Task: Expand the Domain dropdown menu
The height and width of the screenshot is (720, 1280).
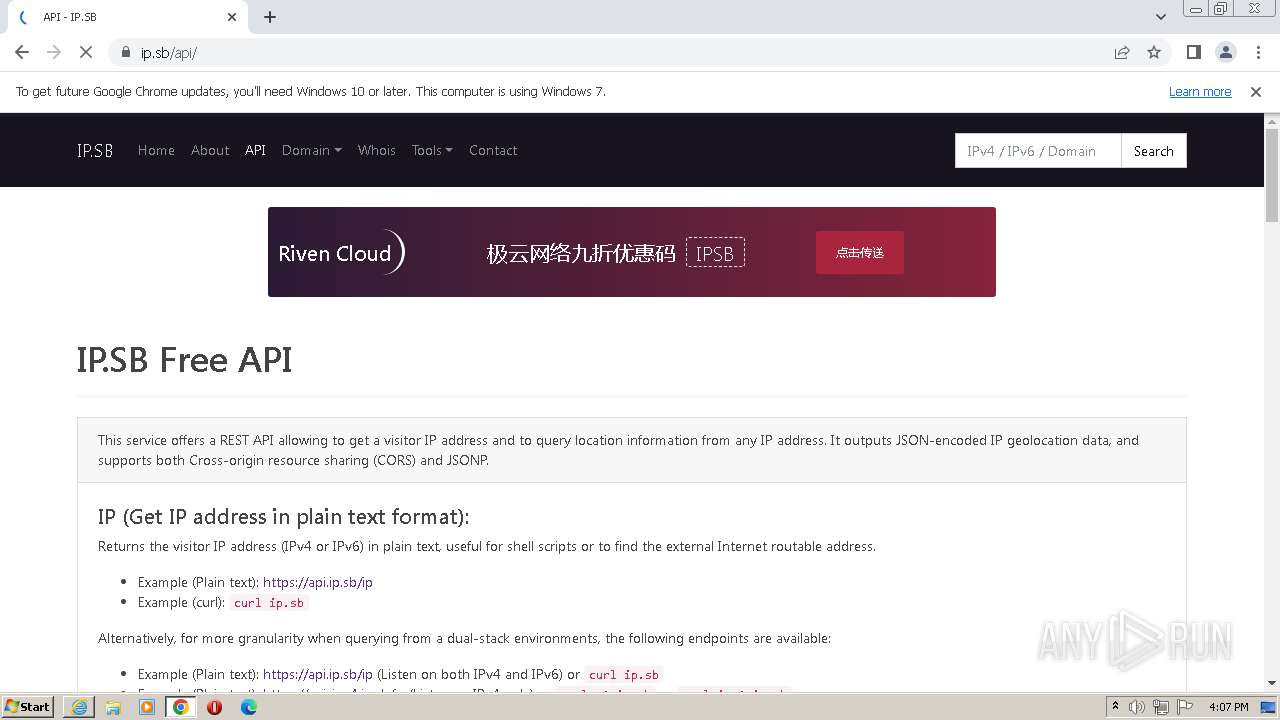Action: 311,150
